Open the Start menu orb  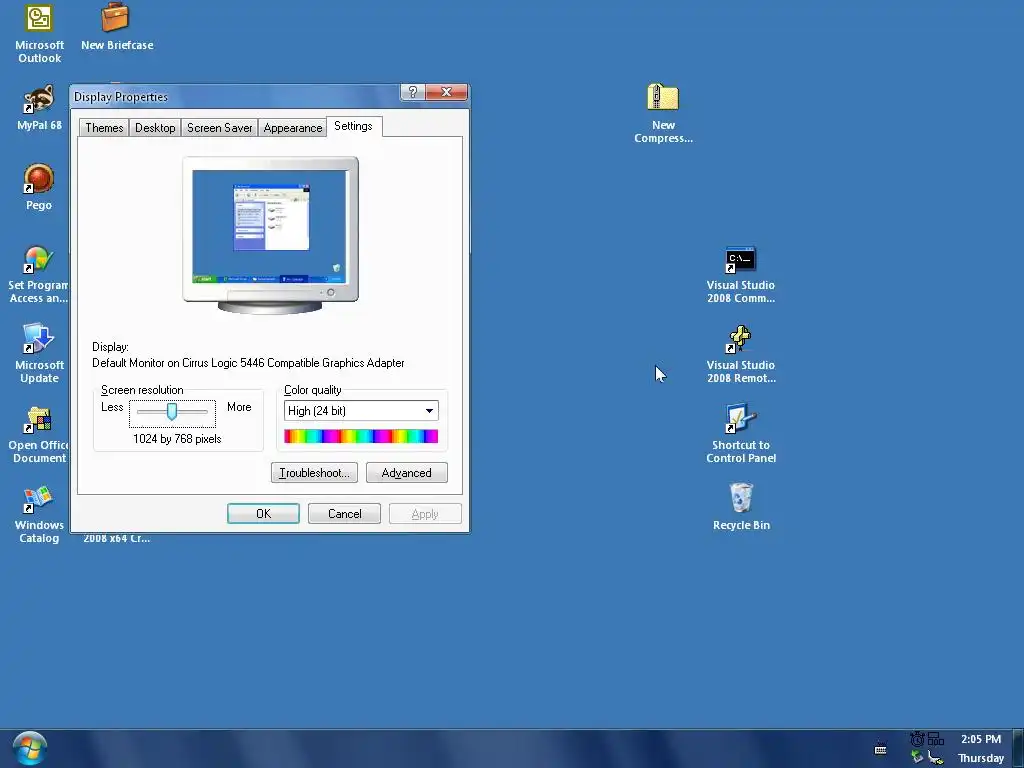coord(29,748)
